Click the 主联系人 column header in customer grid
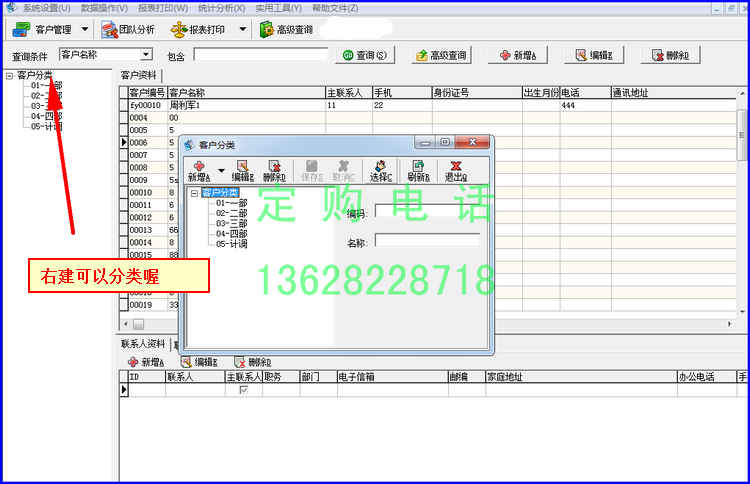 point(349,93)
